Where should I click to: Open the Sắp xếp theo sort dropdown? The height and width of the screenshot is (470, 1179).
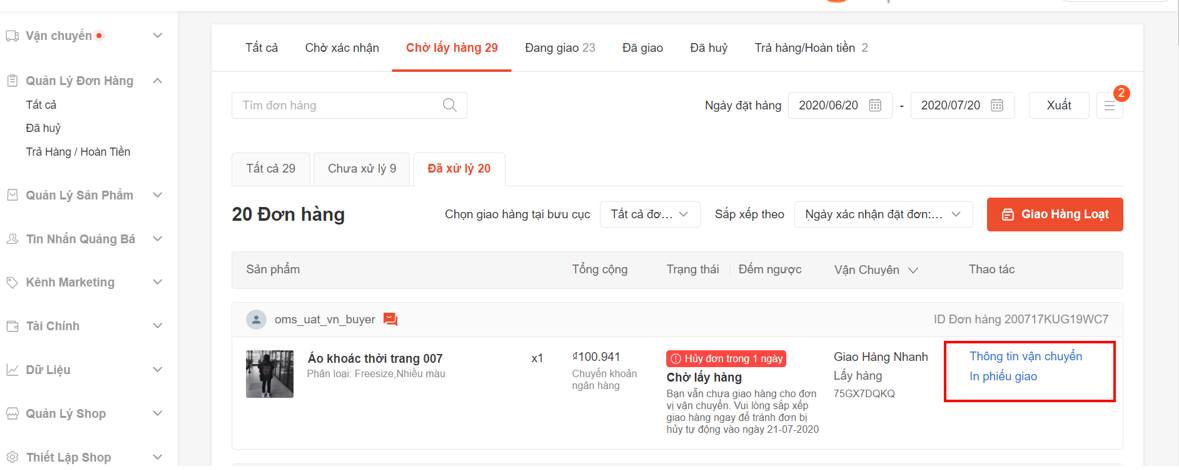tap(882, 214)
